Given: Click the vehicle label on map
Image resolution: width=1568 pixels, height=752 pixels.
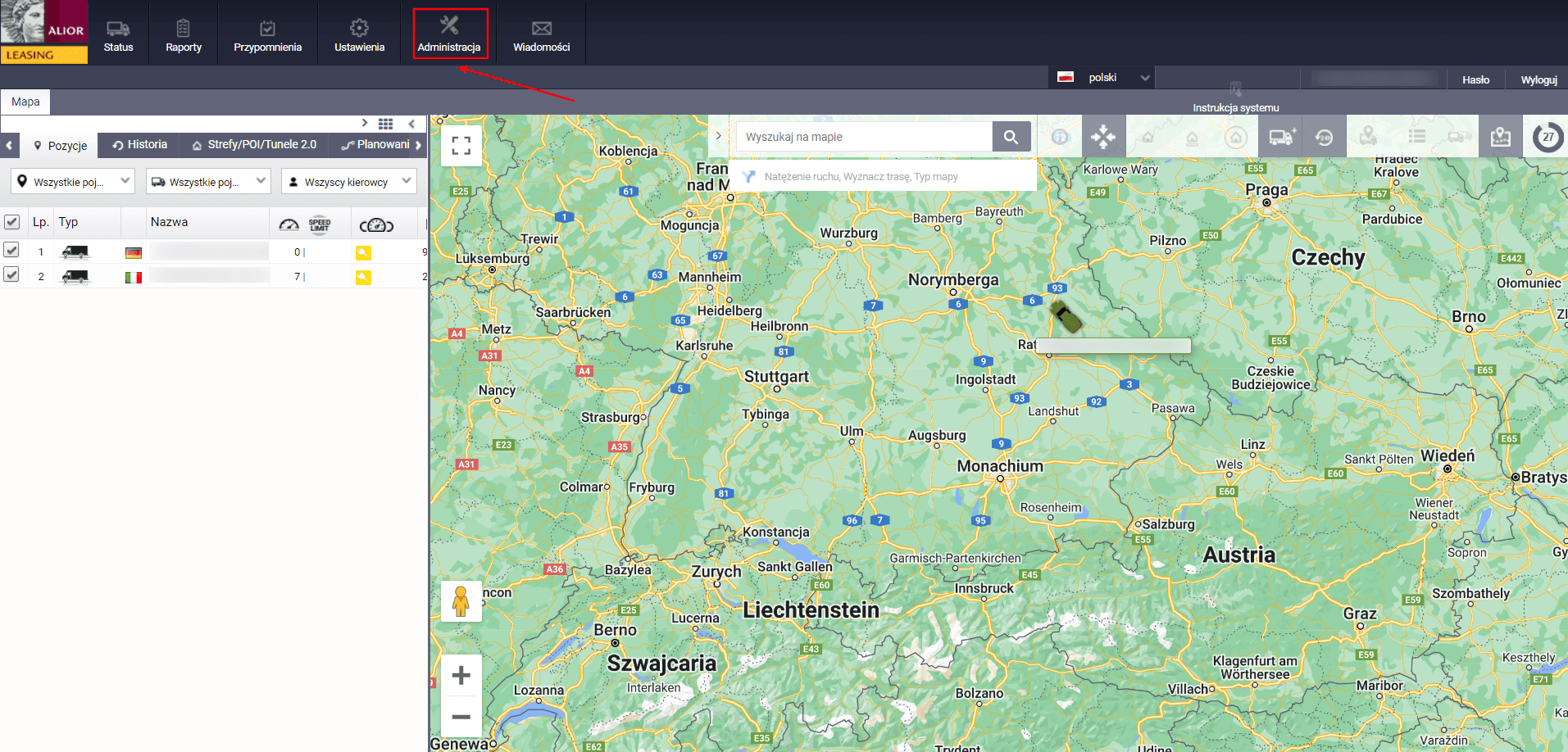Looking at the screenshot, I should point(1113,346).
